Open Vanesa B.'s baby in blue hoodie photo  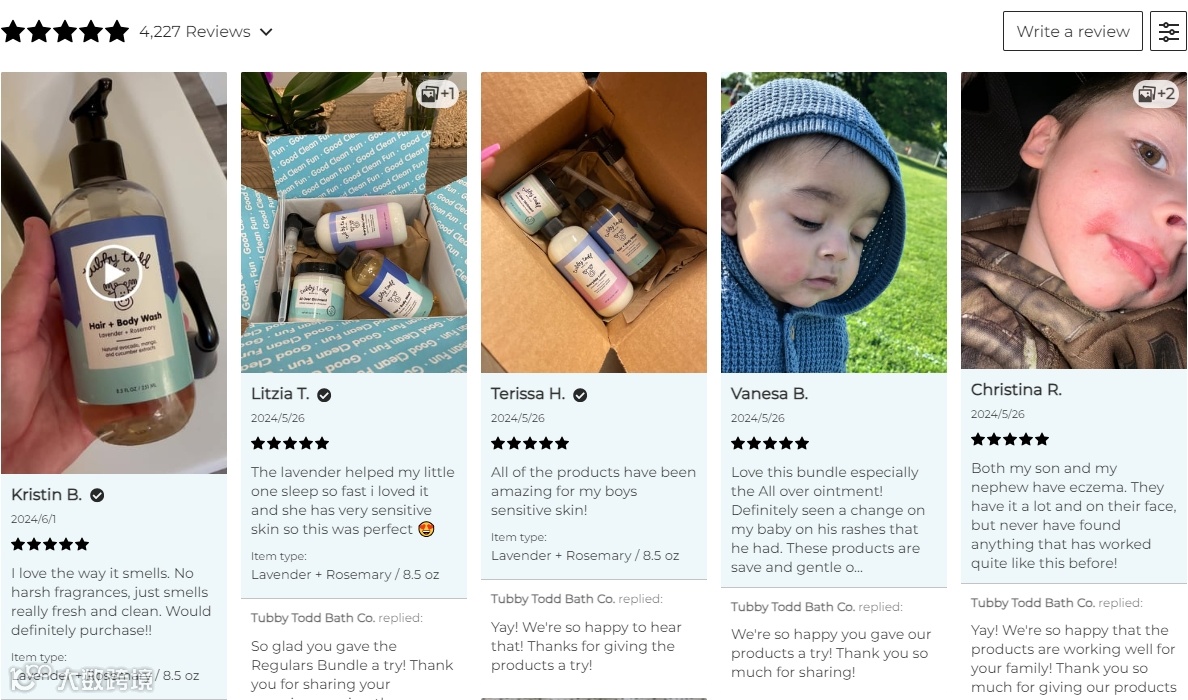[x=834, y=223]
